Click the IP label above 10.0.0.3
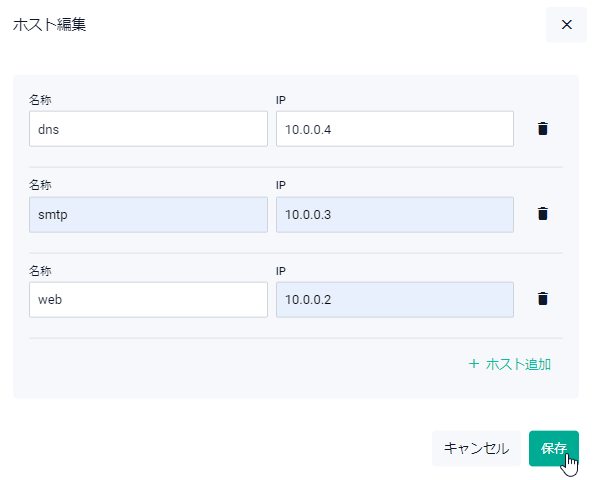593x480 pixels. click(x=281, y=185)
